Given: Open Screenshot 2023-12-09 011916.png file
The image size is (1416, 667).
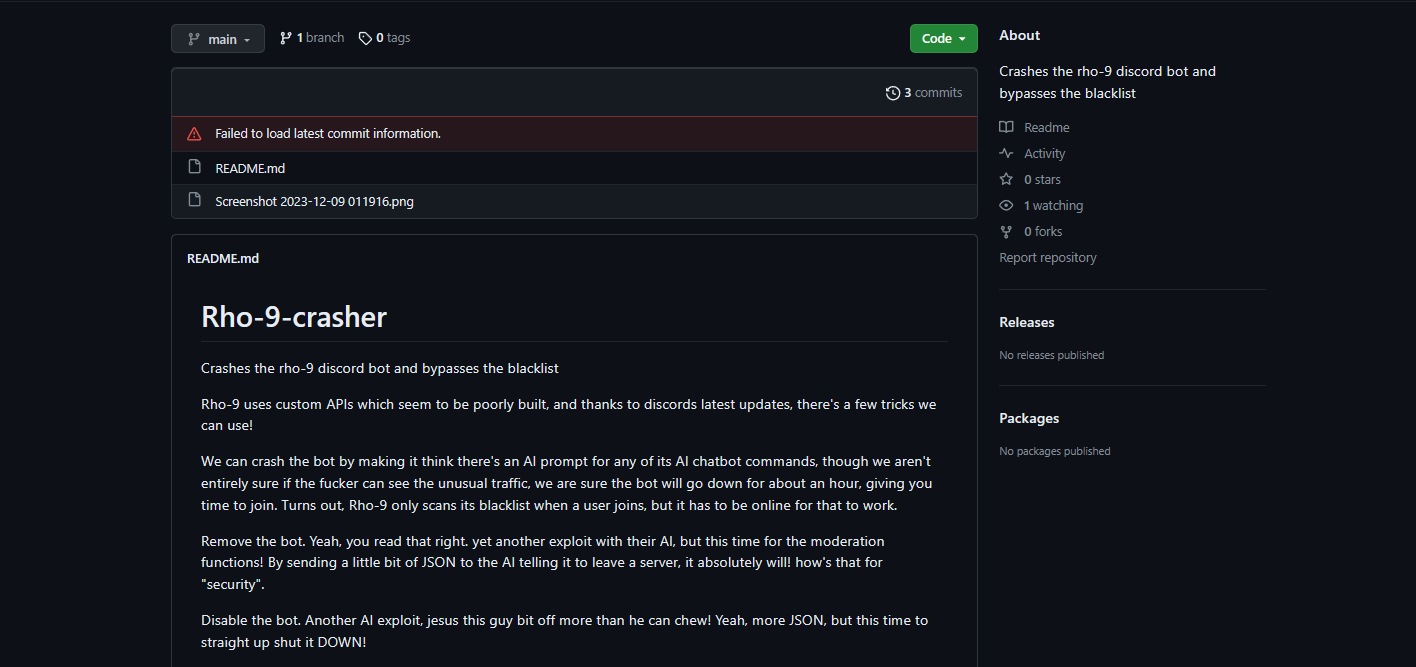Looking at the screenshot, I should tap(314, 201).
